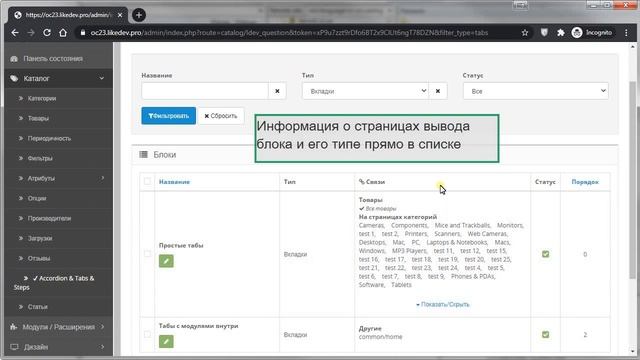Select the Табы с модулями внутри row checkbox
The image size is (640, 360).
(147, 334)
